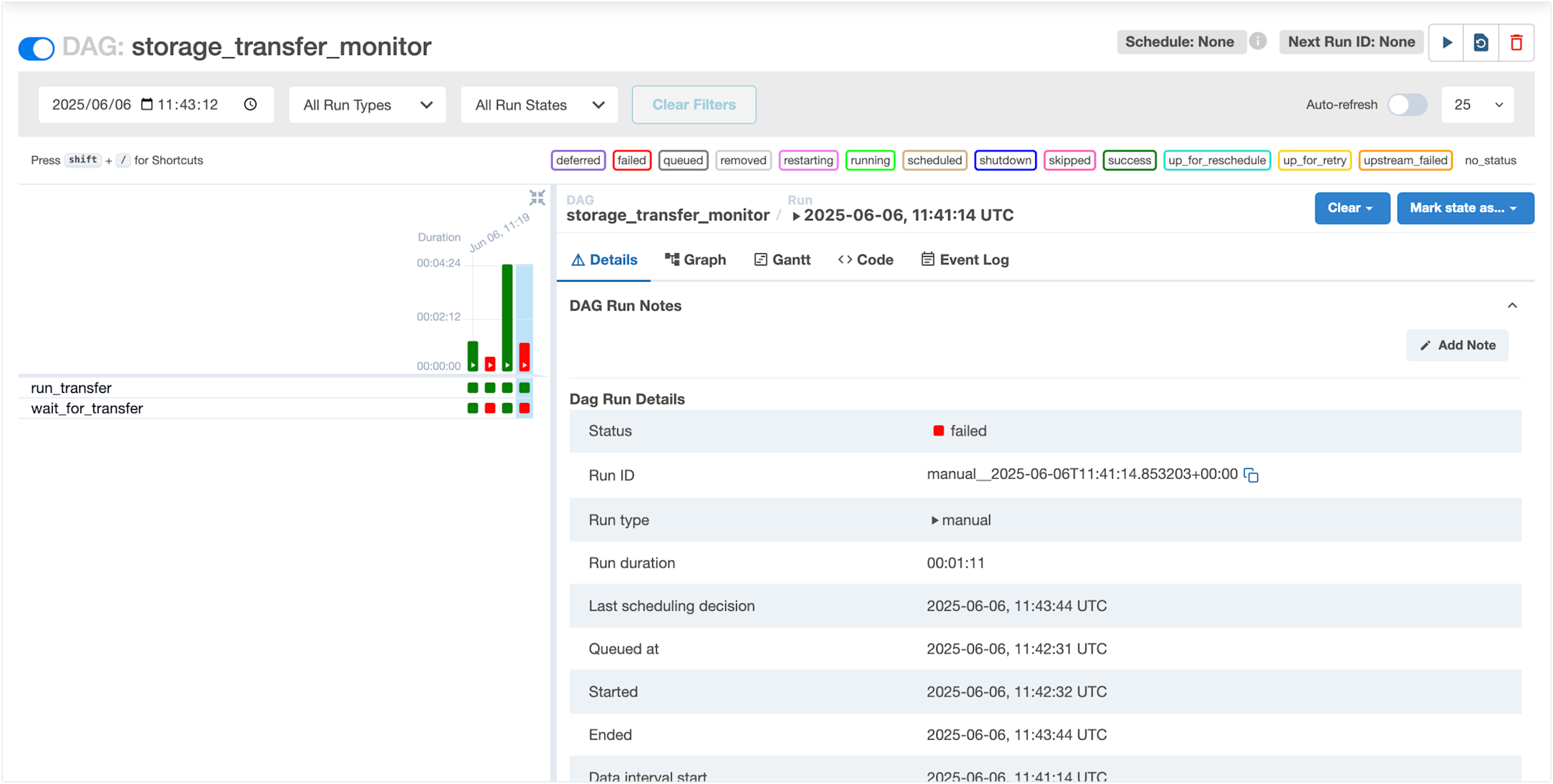The image size is (1553, 784).
Task: Select the first green run duration bar
Action: [473, 356]
